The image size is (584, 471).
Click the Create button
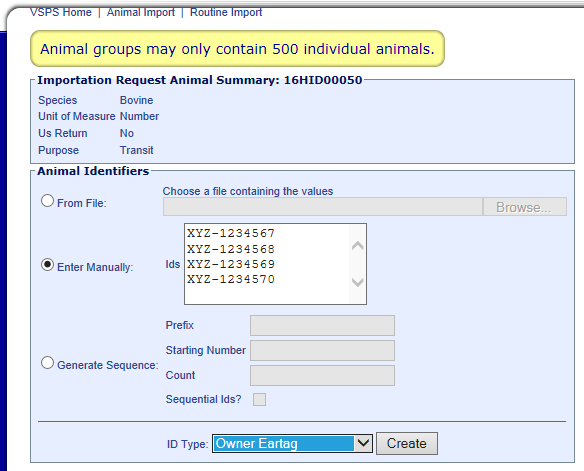tap(407, 443)
